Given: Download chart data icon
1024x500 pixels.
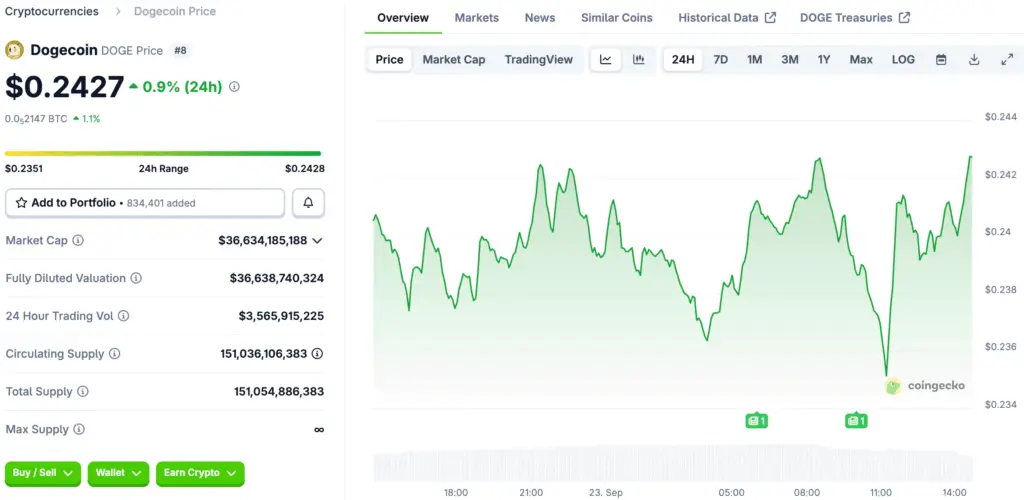Looking at the screenshot, I should 974,59.
